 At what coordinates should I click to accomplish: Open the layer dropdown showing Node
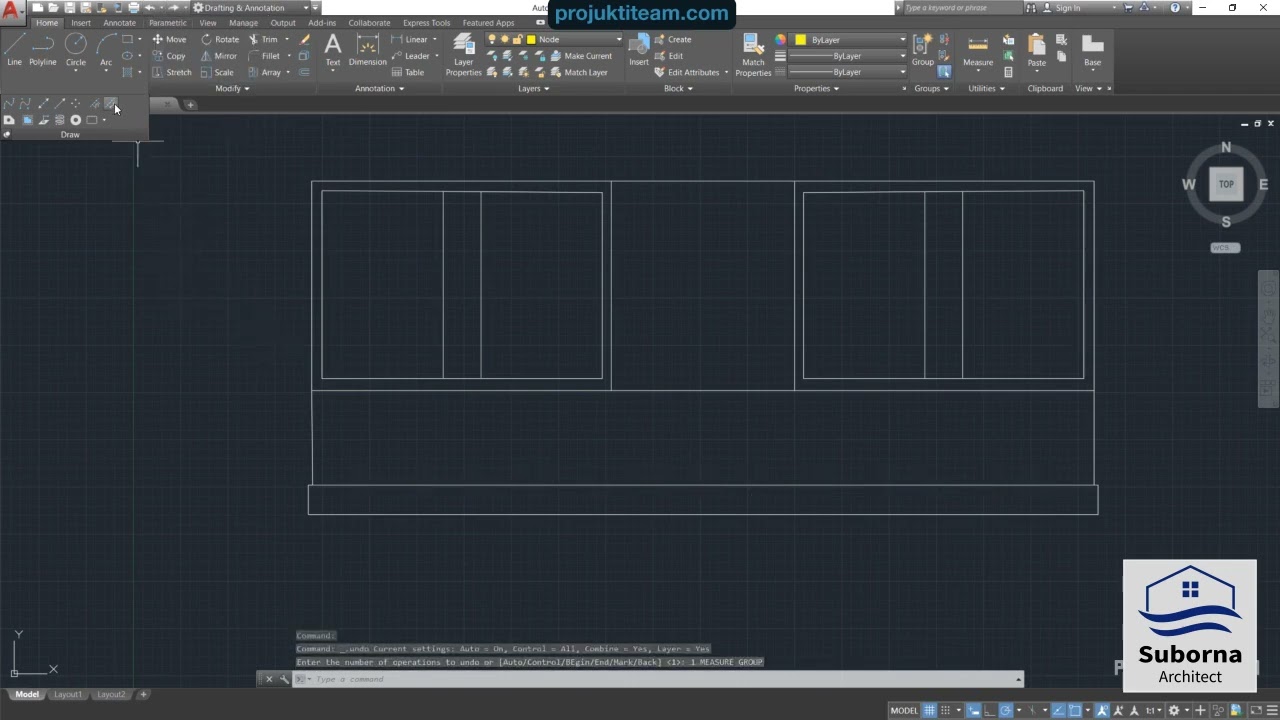click(555, 40)
